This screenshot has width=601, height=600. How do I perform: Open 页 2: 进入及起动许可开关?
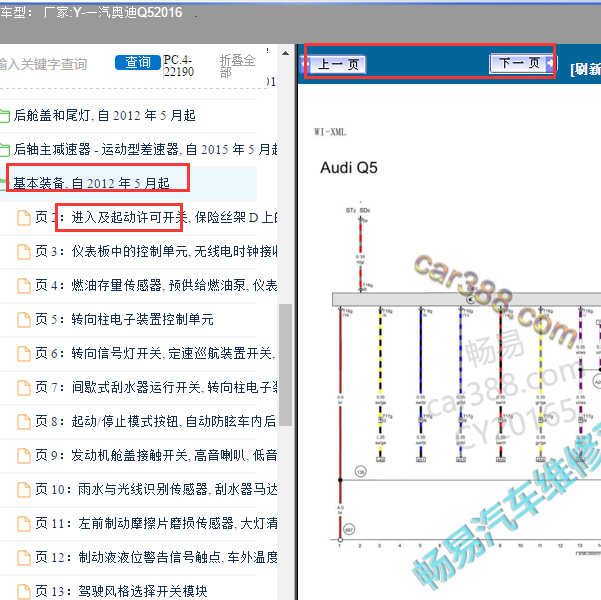156,217
